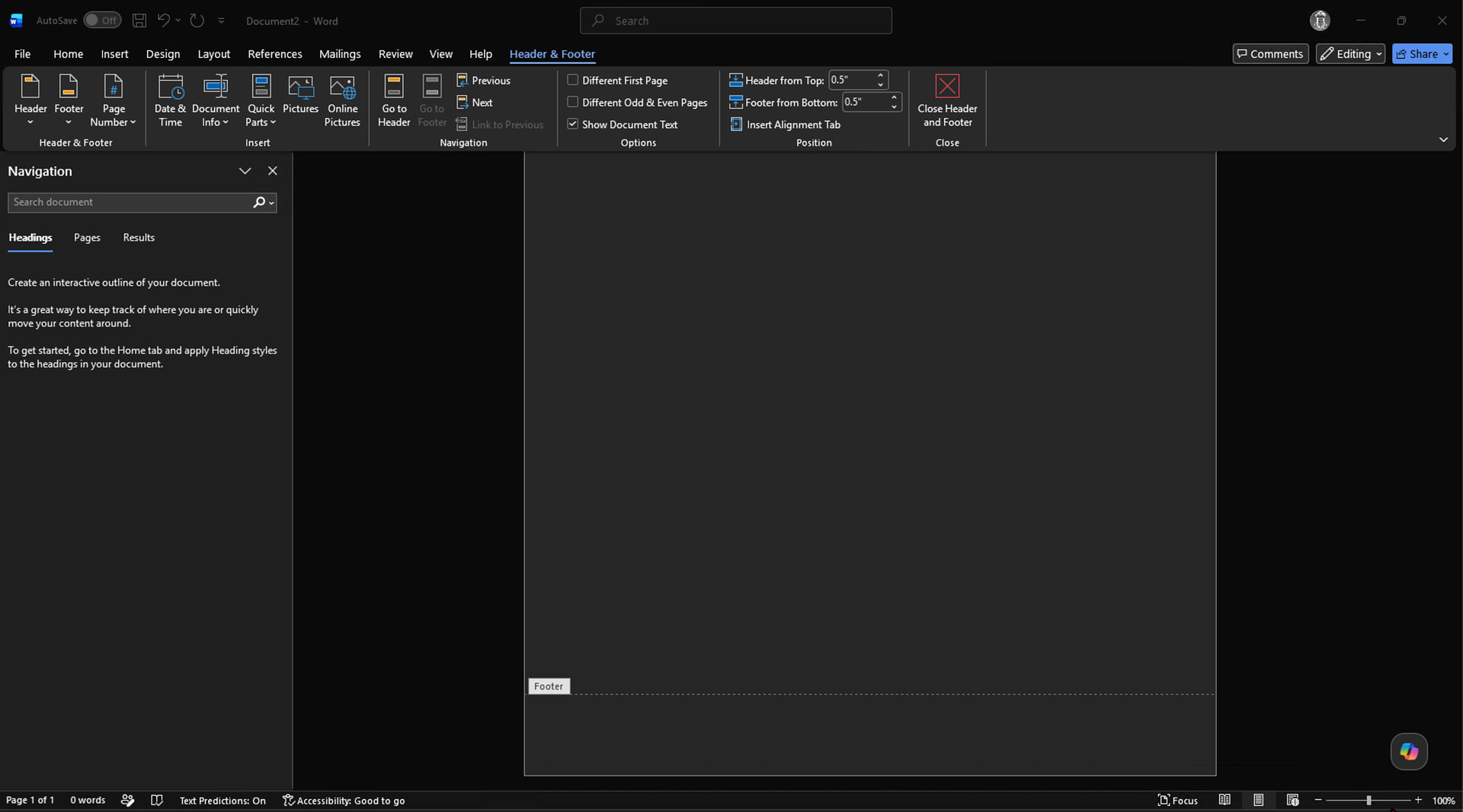Click the Save icon in title bar
Screen dimensions: 1463x812
point(139,21)
